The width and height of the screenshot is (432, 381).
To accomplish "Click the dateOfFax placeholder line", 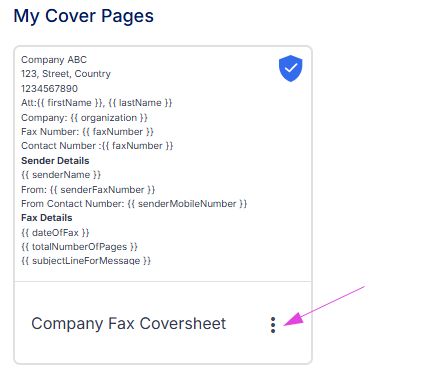I will pyautogui.click(x=55, y=233).
